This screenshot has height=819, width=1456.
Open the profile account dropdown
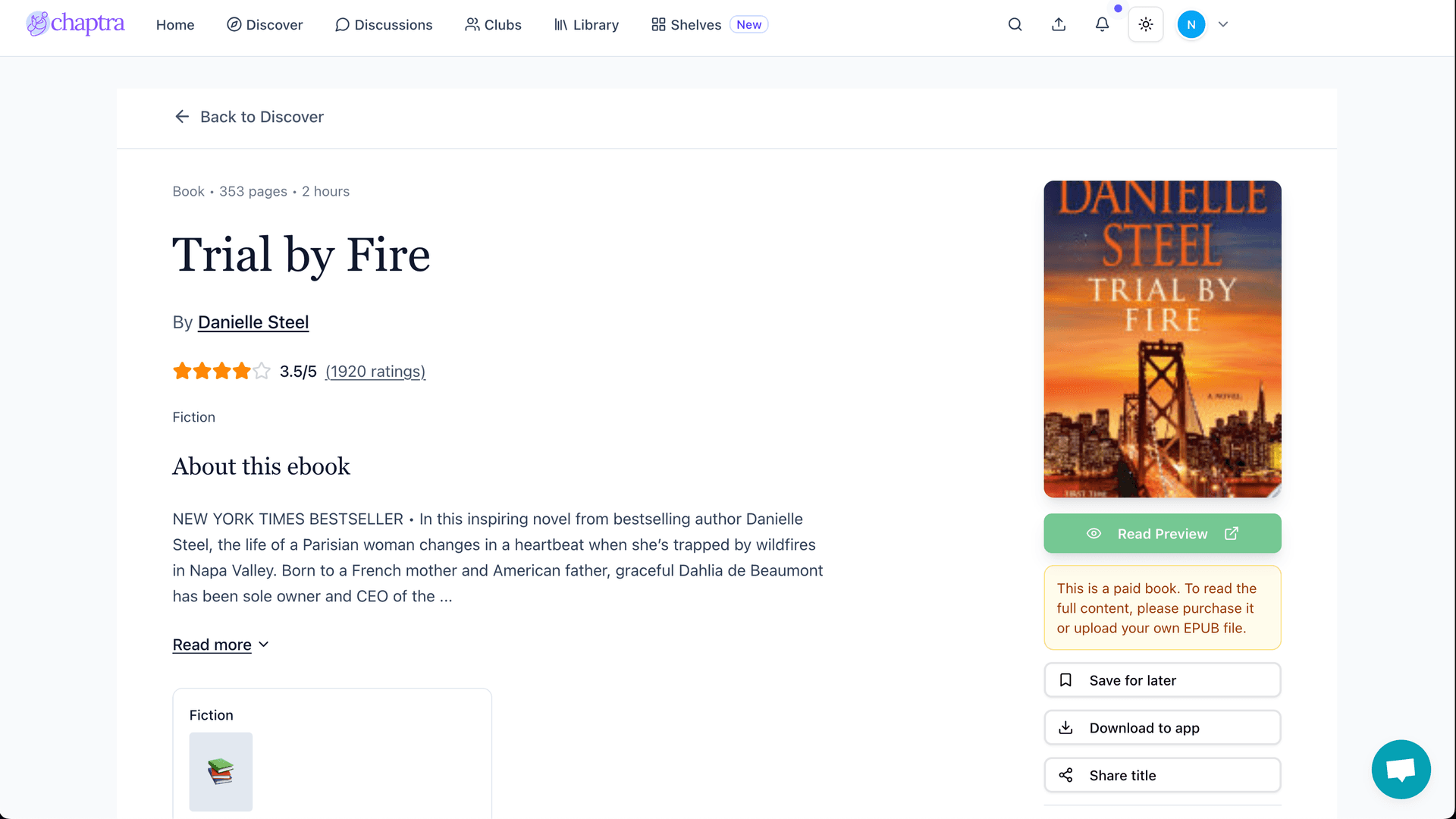[x=1222, y=24]
